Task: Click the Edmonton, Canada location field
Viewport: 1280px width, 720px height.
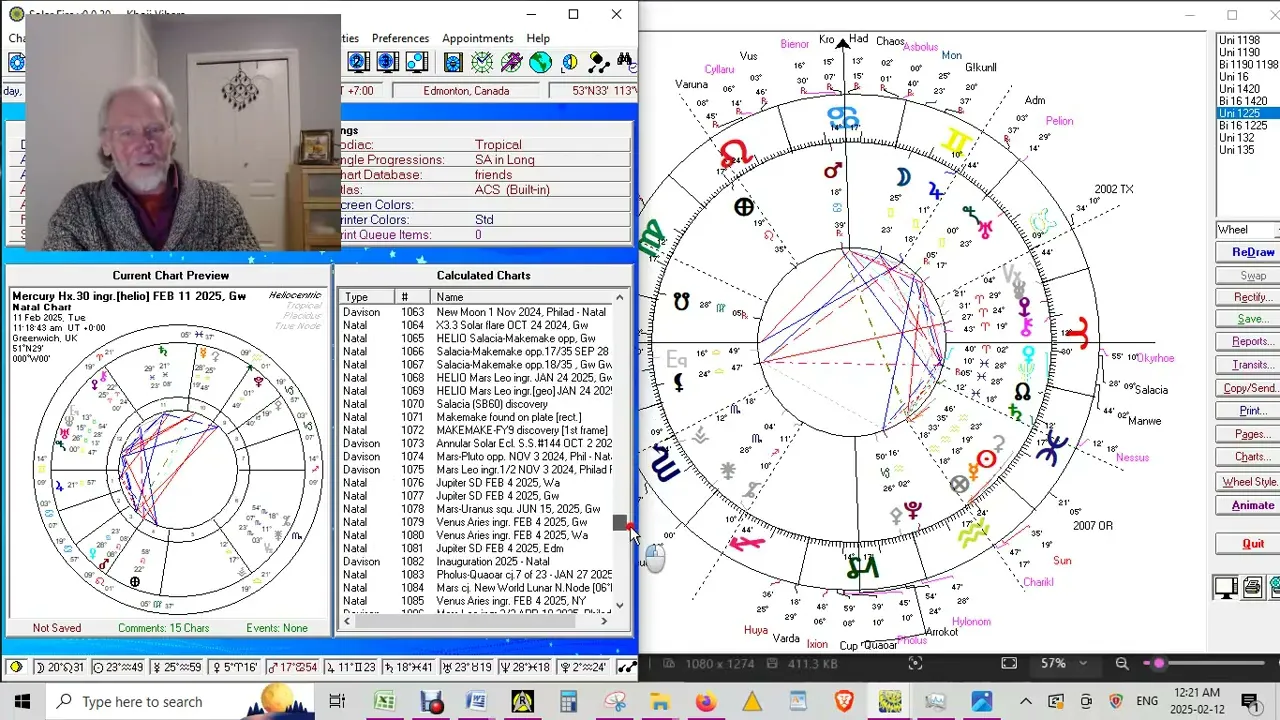Action: (x=466, y=91)
